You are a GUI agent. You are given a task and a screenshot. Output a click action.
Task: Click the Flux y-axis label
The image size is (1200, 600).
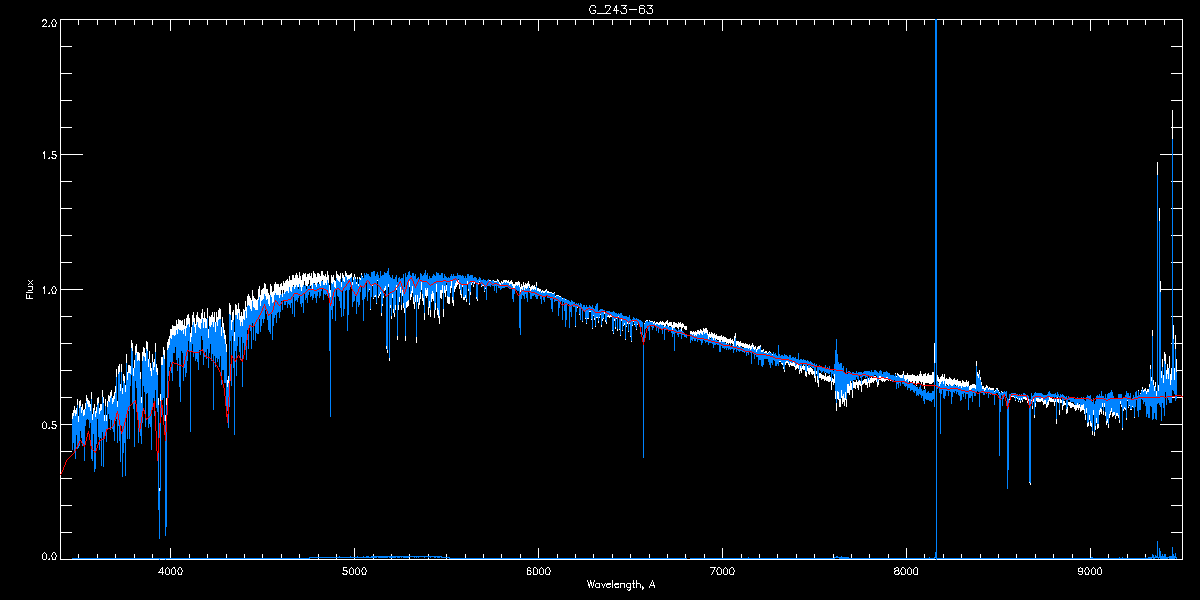point(30,290)
